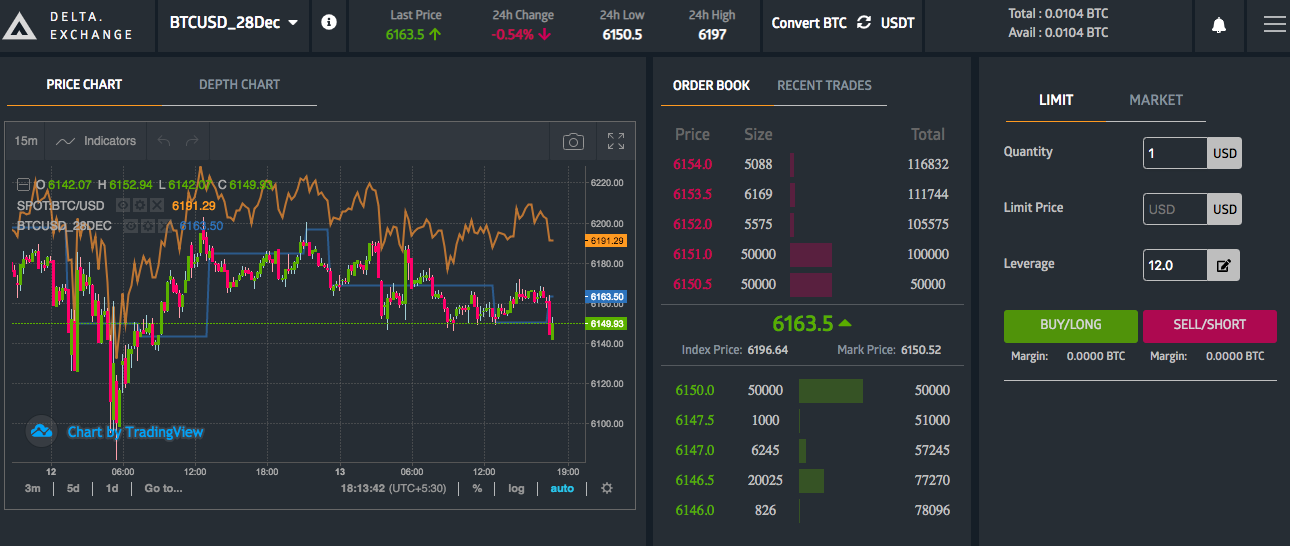Open the hamburger menu
This screenshot has height=546, width=1290.
point(1274,25)
